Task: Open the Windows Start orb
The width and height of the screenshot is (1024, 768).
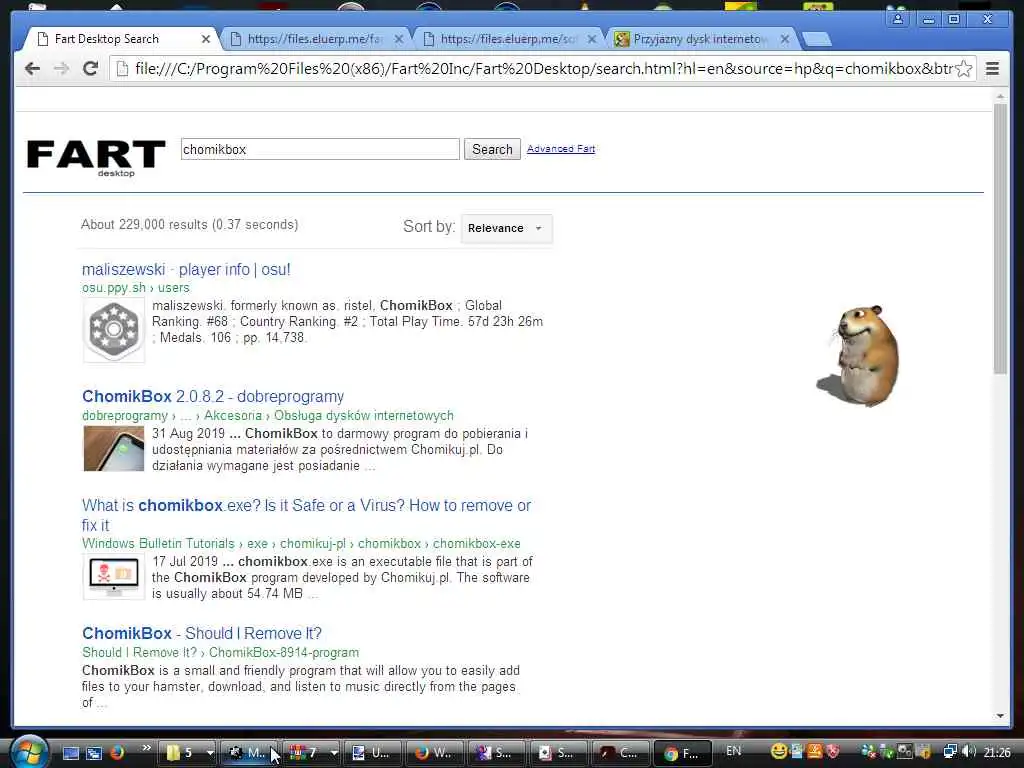Action: [x=28, y=751]
